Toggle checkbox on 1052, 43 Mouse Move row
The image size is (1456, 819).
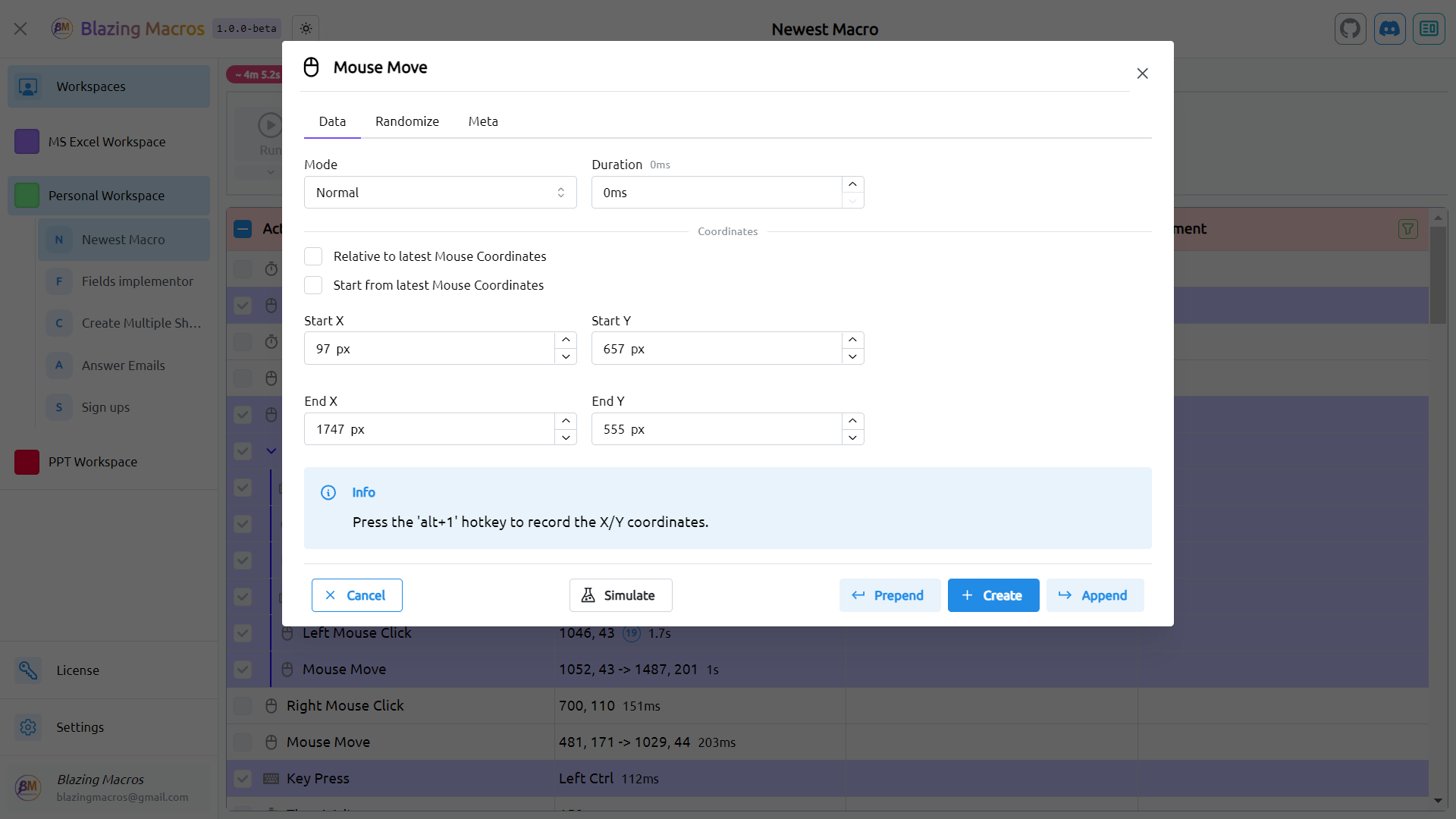tap(243, 670)
